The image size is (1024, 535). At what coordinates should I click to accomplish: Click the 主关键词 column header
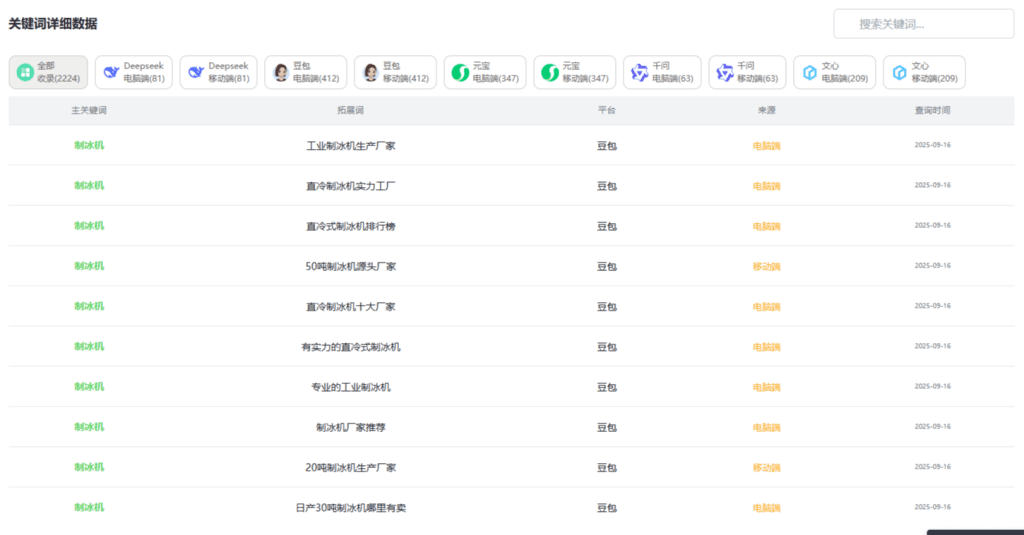(x=89, y=110)
